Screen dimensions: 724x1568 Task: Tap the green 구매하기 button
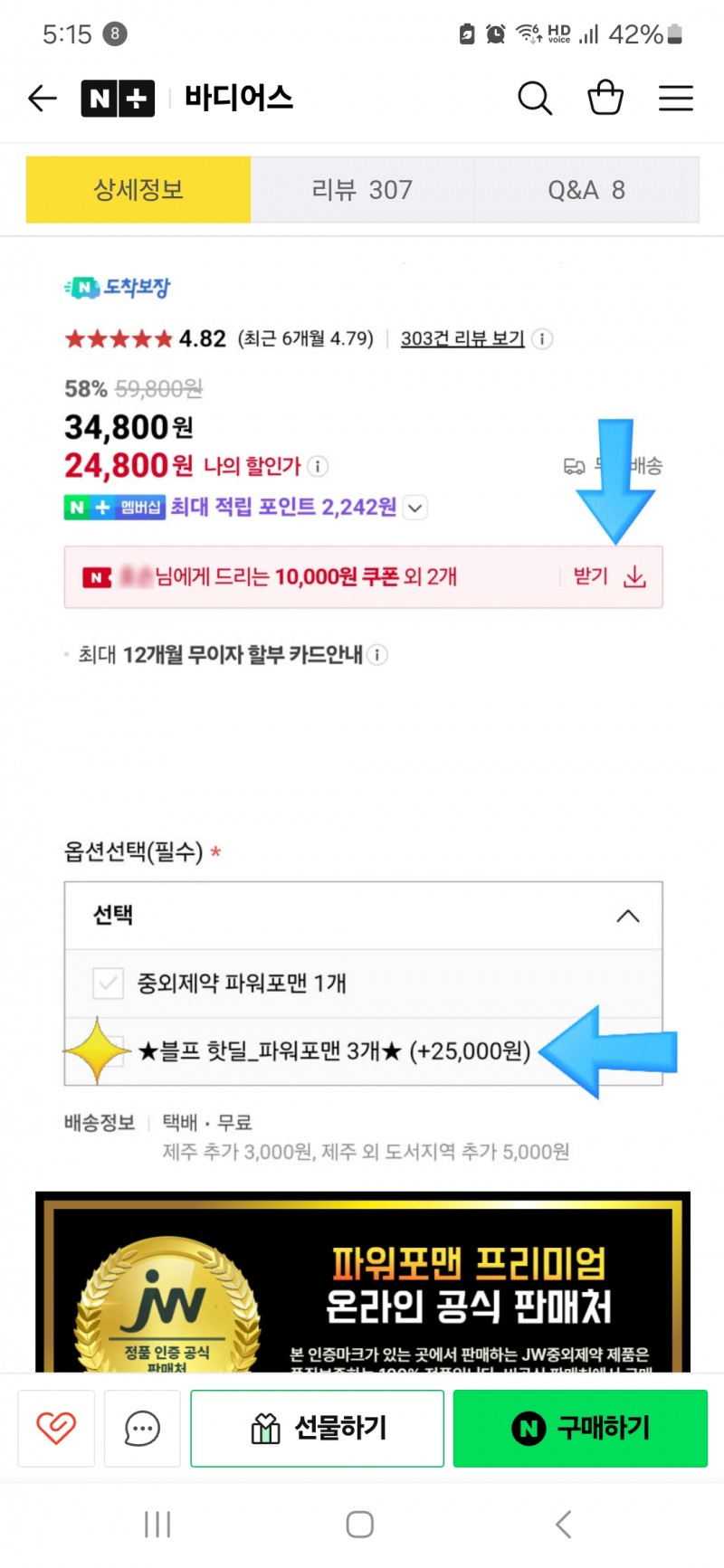click(580, 1429)
